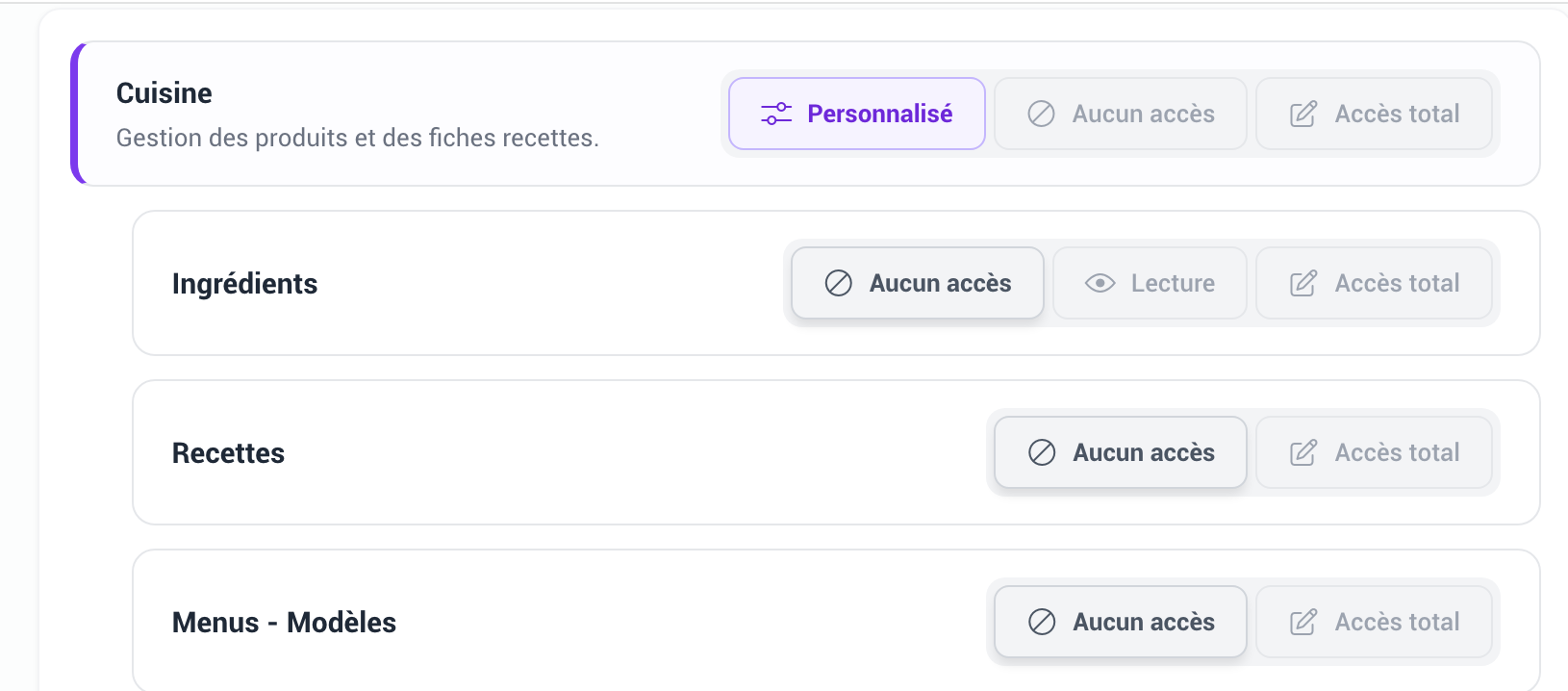Click the prohibited icon in Cuisine's Aucun accès
Image resolution: width=1568 pixels, height=691 pixels.
click(1041, 114)
